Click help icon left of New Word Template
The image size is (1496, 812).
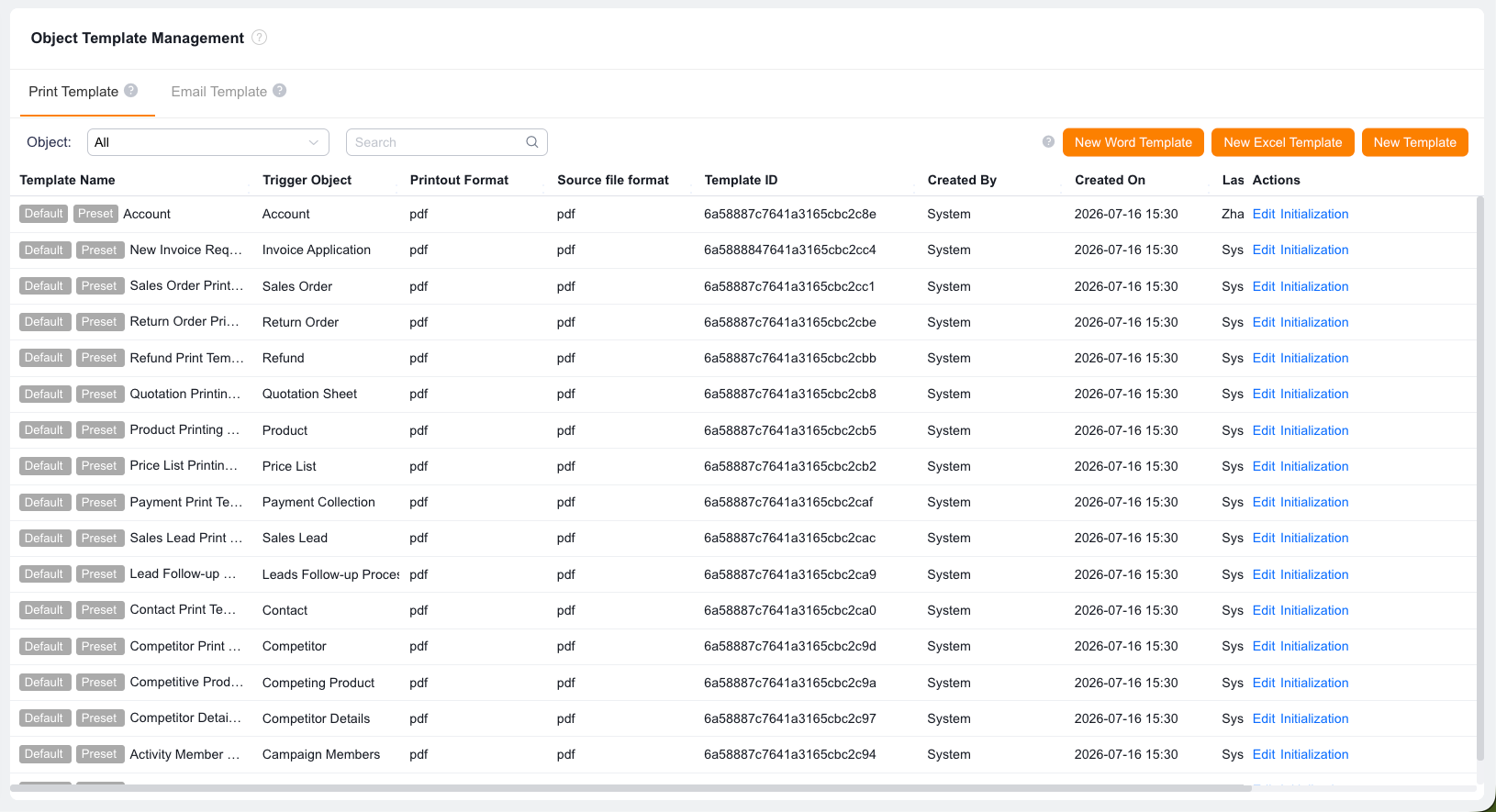point(1048,142)
